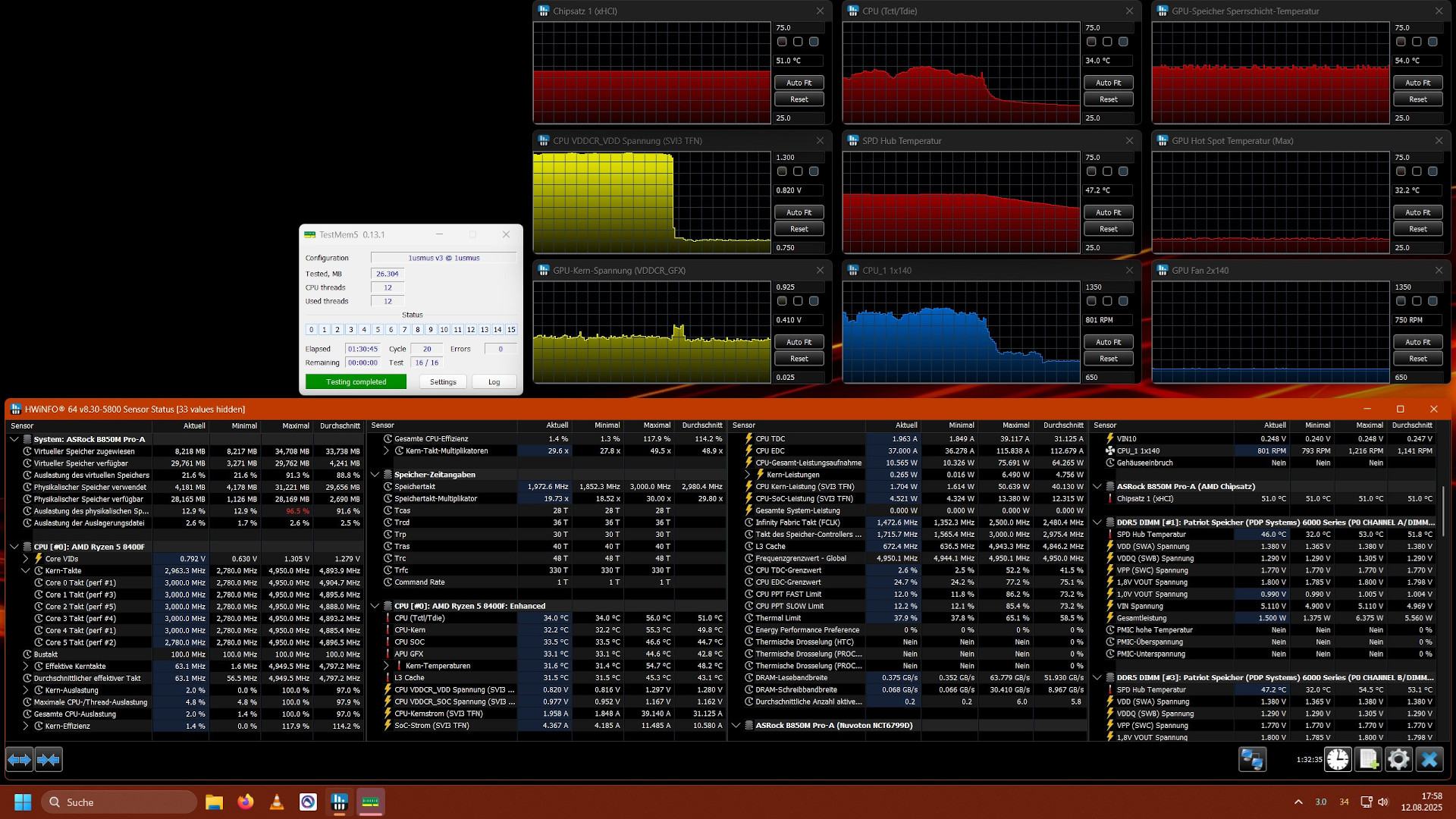Collapse the CPU [#0]: AMD Ryzen 5 8400F tree
This screenshot has height=819, width=1456.
point(14,547)
